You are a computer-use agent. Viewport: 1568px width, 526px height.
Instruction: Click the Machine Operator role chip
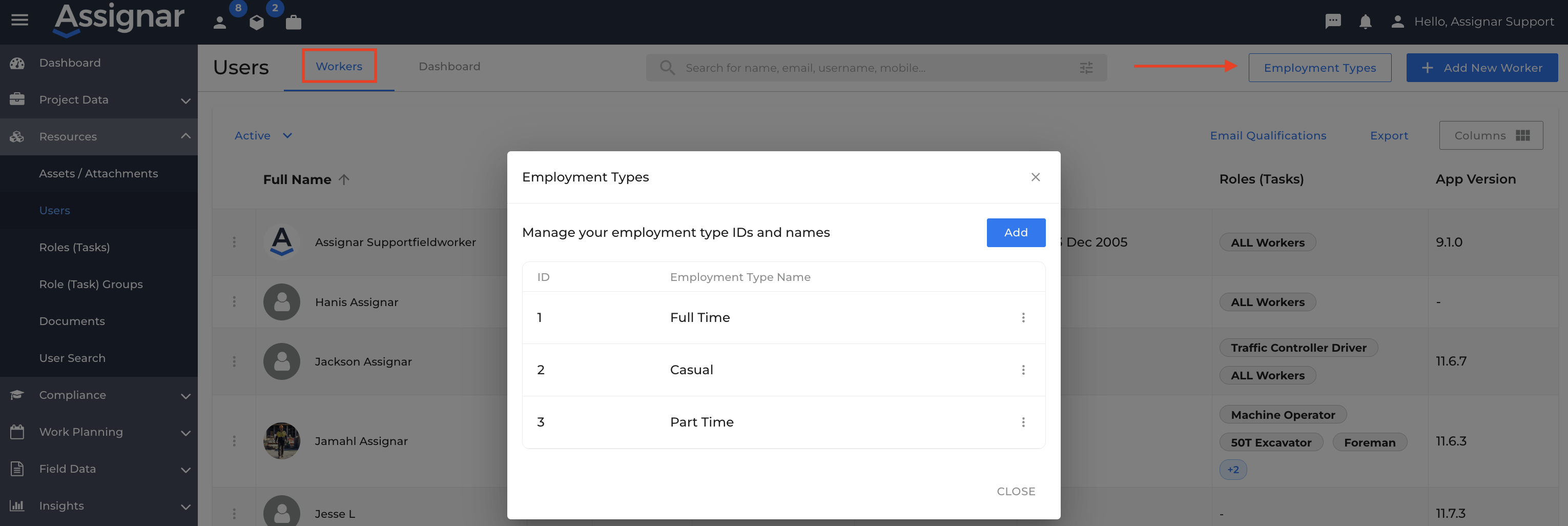(1283, 415)
